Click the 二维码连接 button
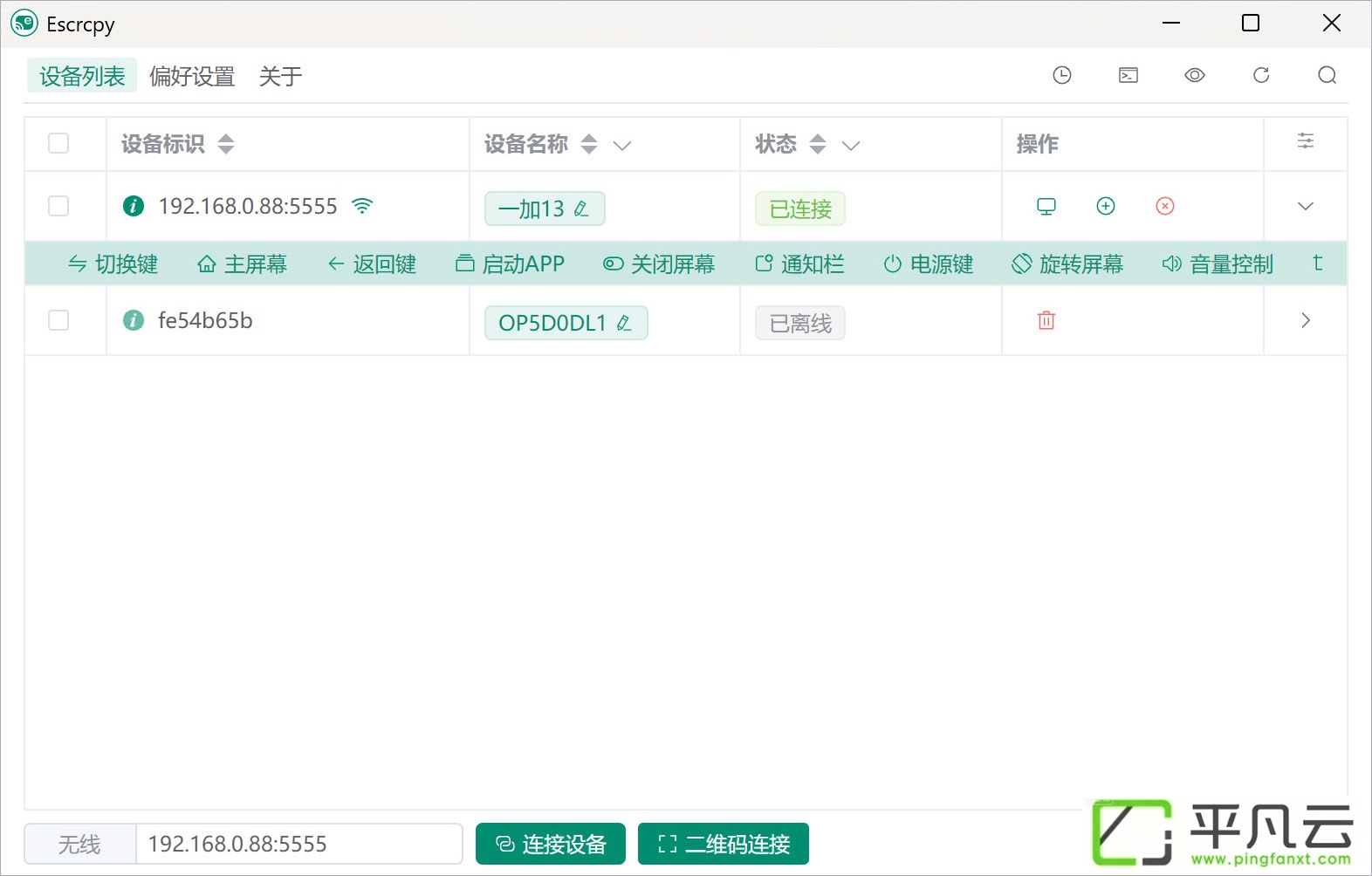Screen dimensions: 1372x876 click(724, 844)
